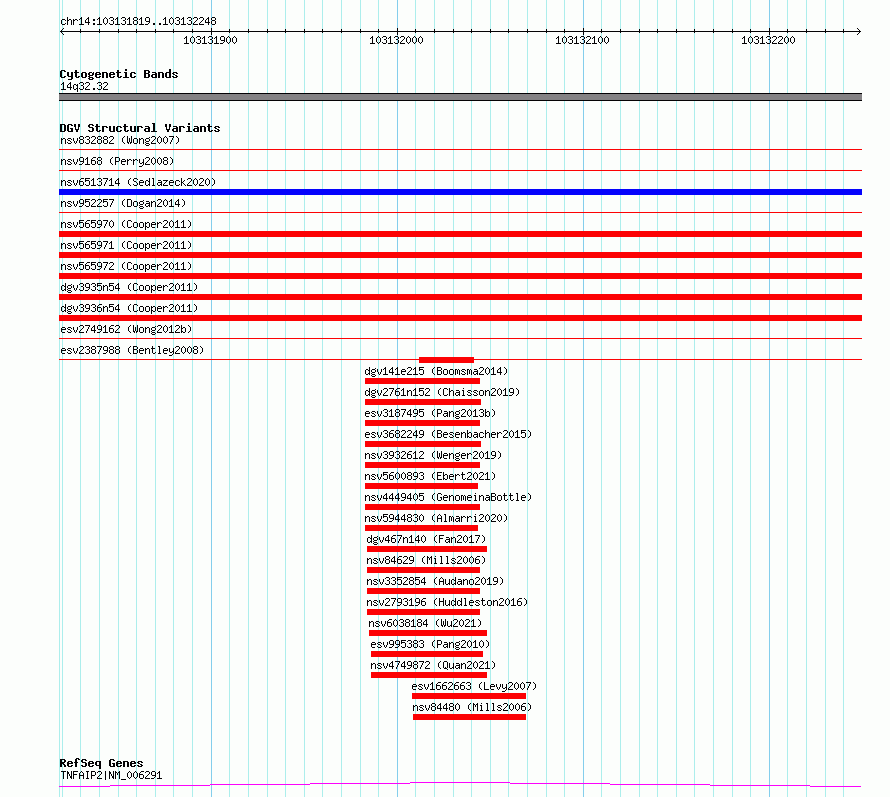Select variant nsv9168 (Perry2008) label
This screenshot has height=797, width=890.
(x=117, y=161)
